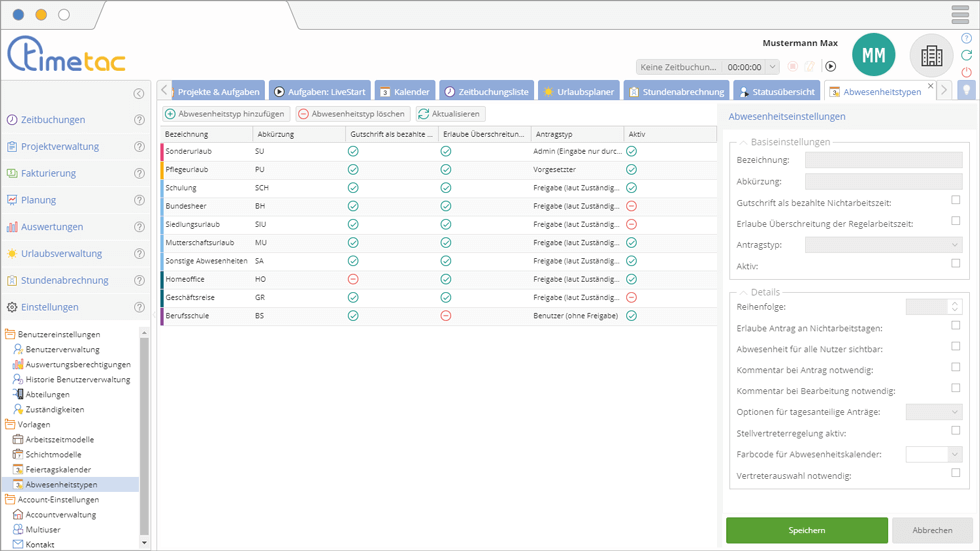Open help icon next to Zeitbuchungen
This screenshot has width=980, height=551.
click(140, 120)
